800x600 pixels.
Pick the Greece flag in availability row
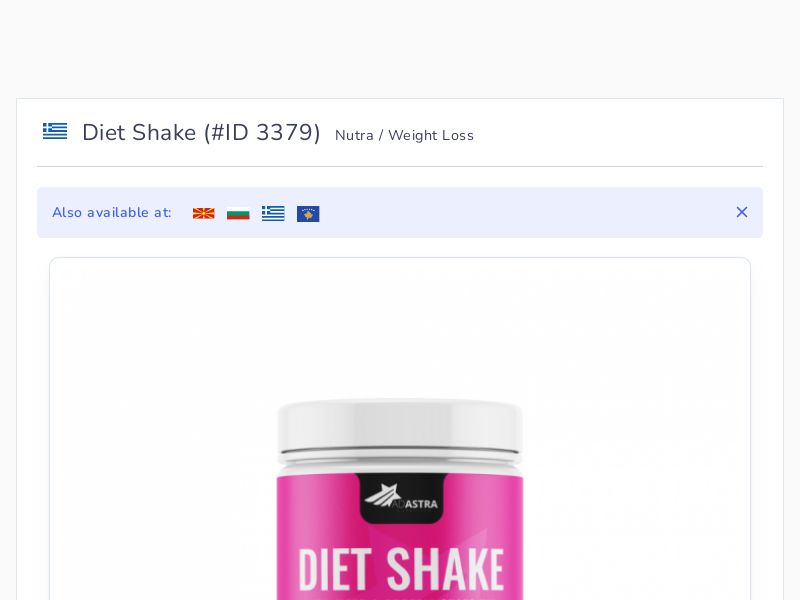[273, 213]
